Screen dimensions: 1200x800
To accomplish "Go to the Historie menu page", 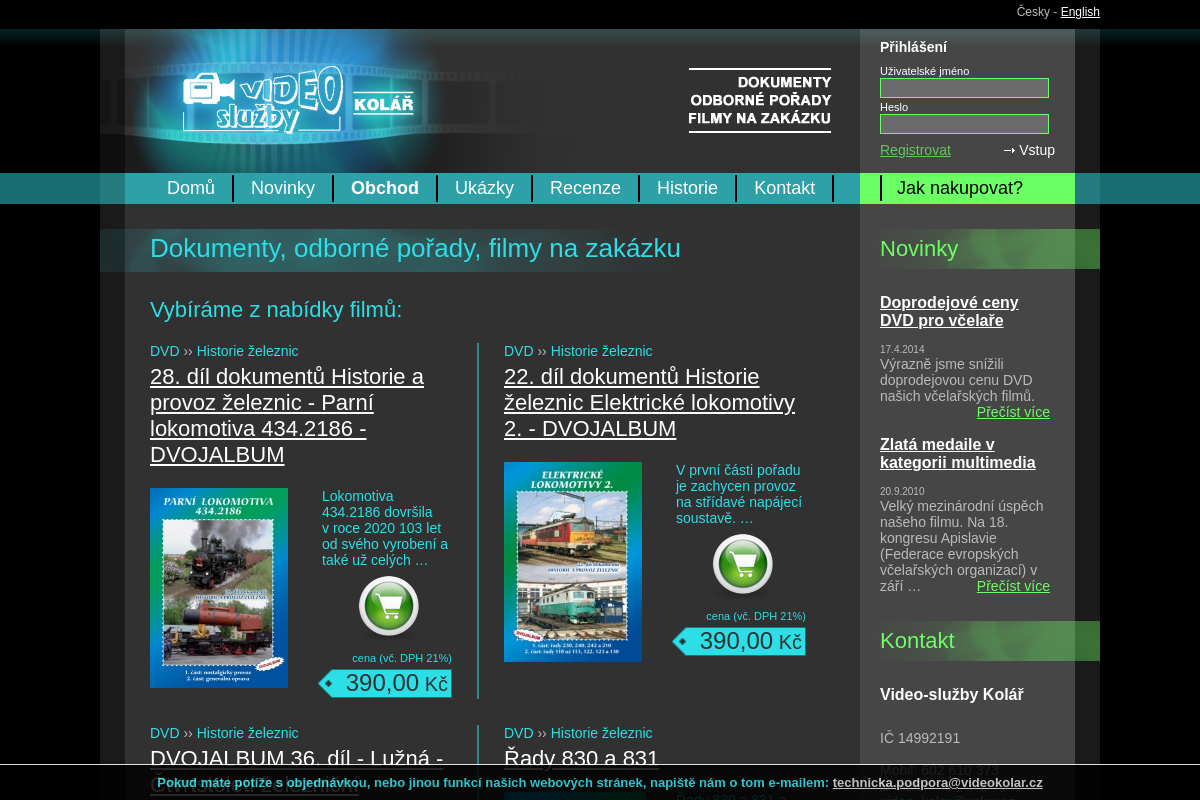I will (x=687, y=188).
